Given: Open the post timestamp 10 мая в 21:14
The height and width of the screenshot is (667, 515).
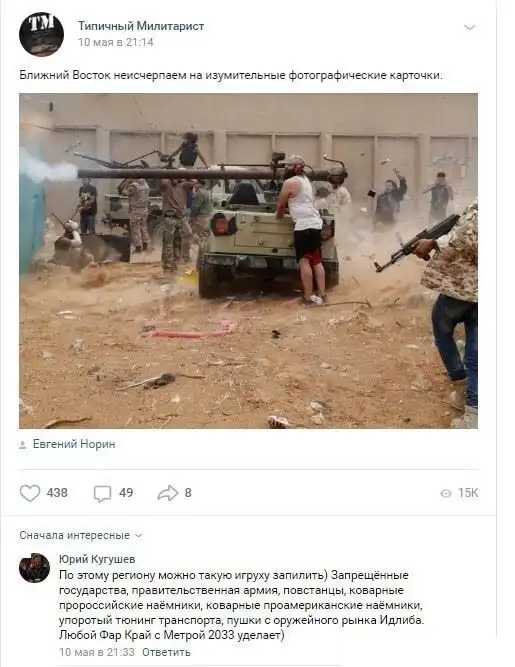Looking at the screenshot, I should click(x=115, y=42).
